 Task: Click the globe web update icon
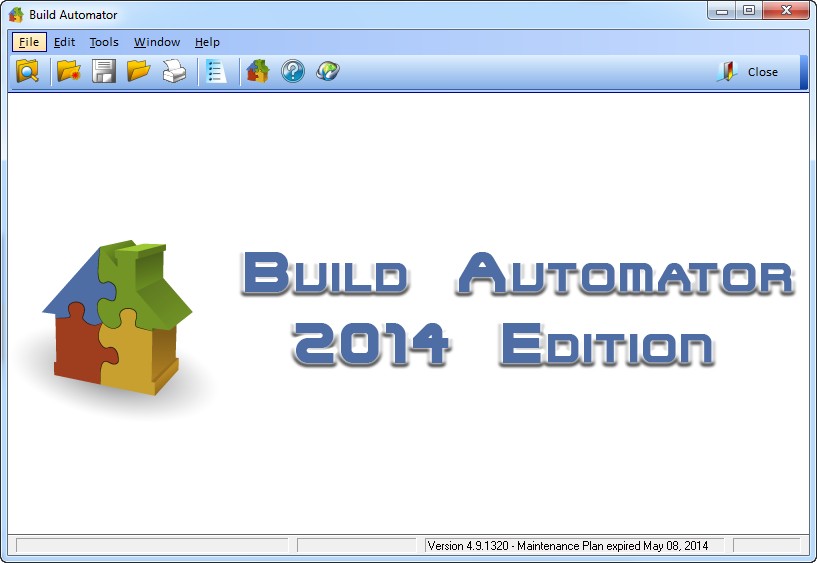pyautogui.click(x=328, y=71)
